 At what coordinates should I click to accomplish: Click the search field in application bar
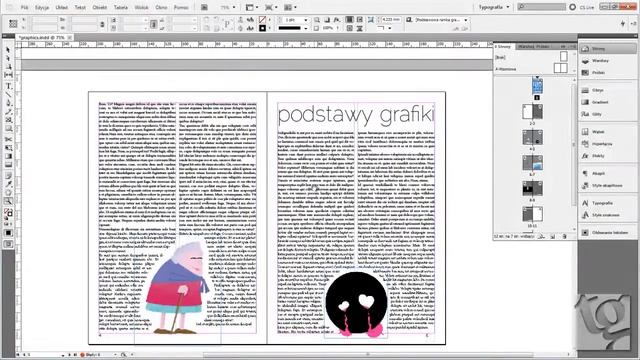tap(542, 7)
